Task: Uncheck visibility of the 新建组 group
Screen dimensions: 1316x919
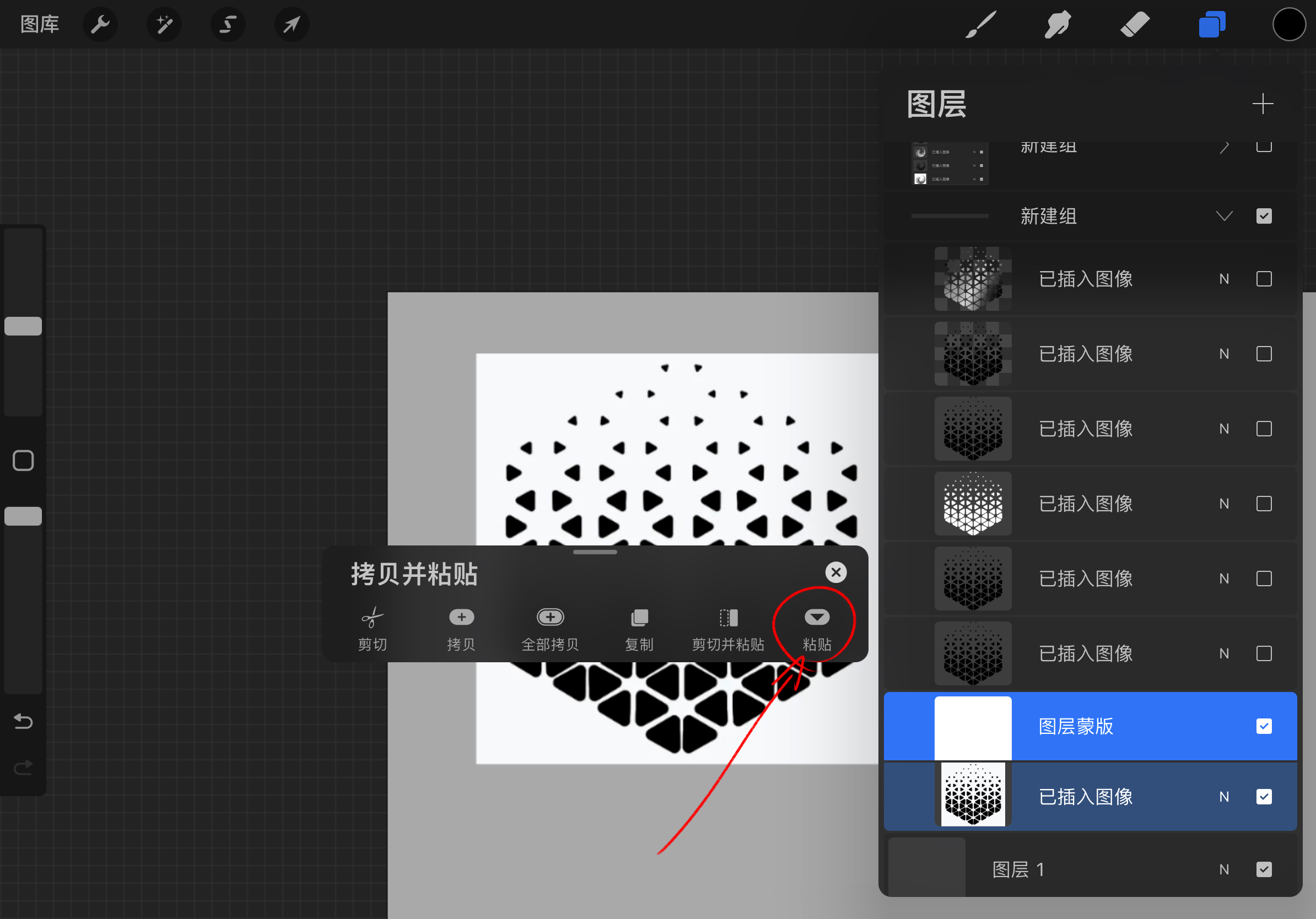Action: pyautogui.click(x=1264, y=215)
